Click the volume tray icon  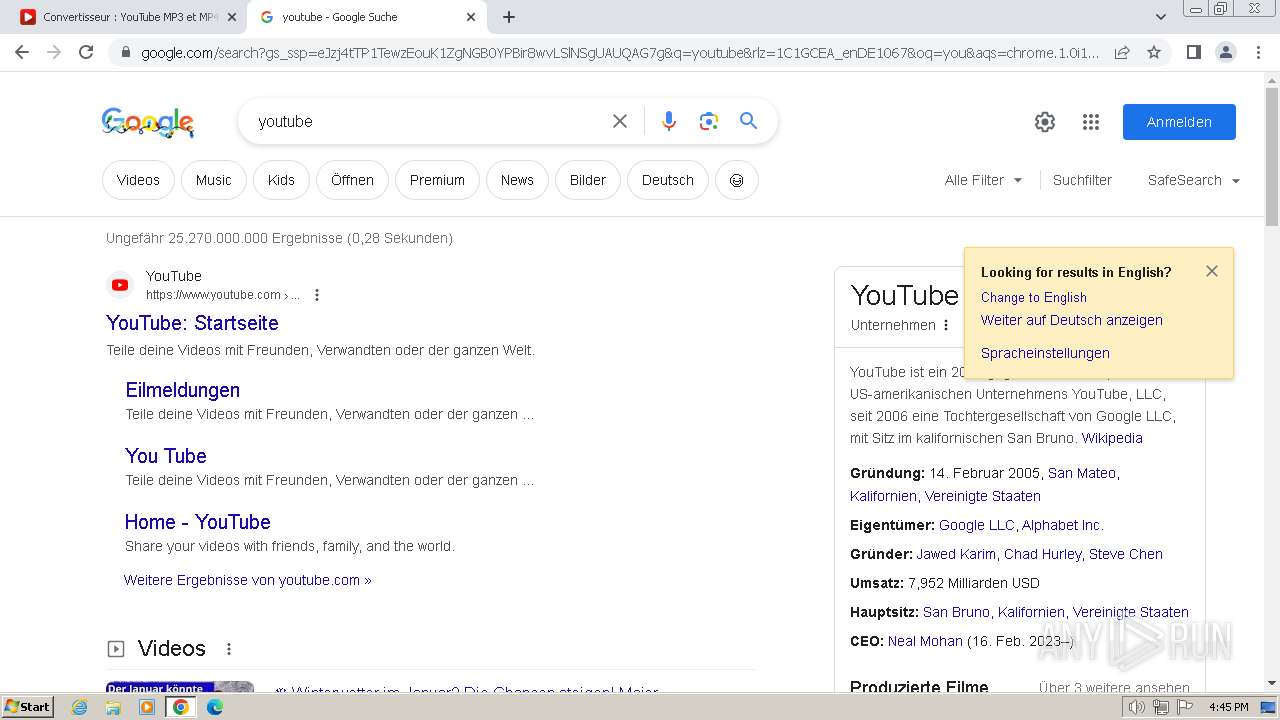coord(1137,707)
